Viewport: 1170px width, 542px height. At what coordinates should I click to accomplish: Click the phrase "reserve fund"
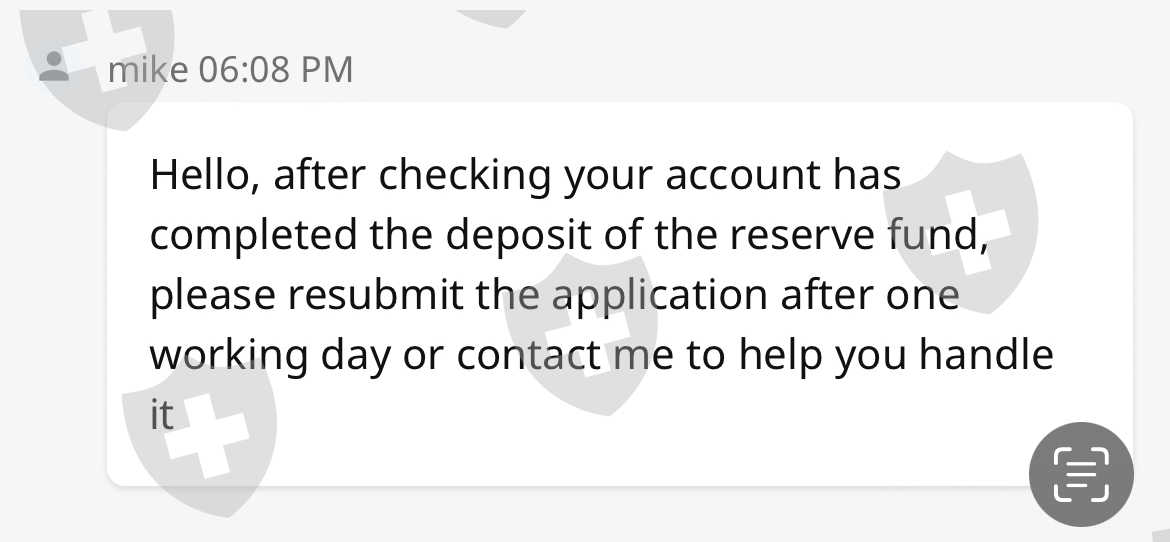coord(859,235)
